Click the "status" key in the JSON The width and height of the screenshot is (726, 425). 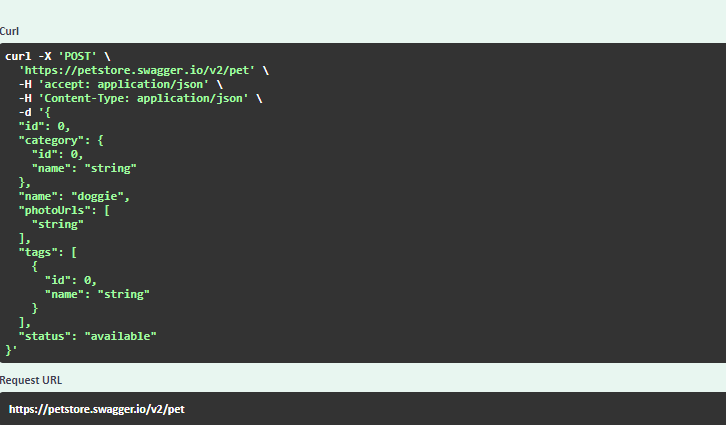(x=44, y=336)
